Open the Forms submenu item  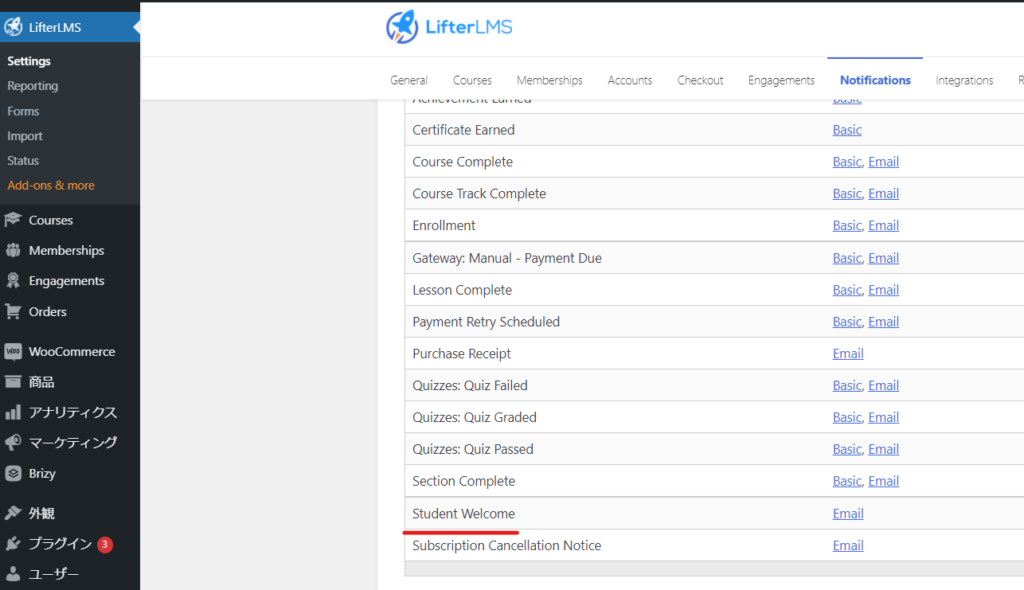(x=23, y=111)
